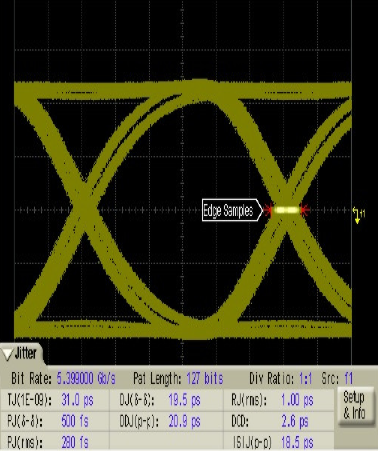The height and width of the screenshot is (451, 378).
Task: Select the Jitter tab
Action: (21, 354)
